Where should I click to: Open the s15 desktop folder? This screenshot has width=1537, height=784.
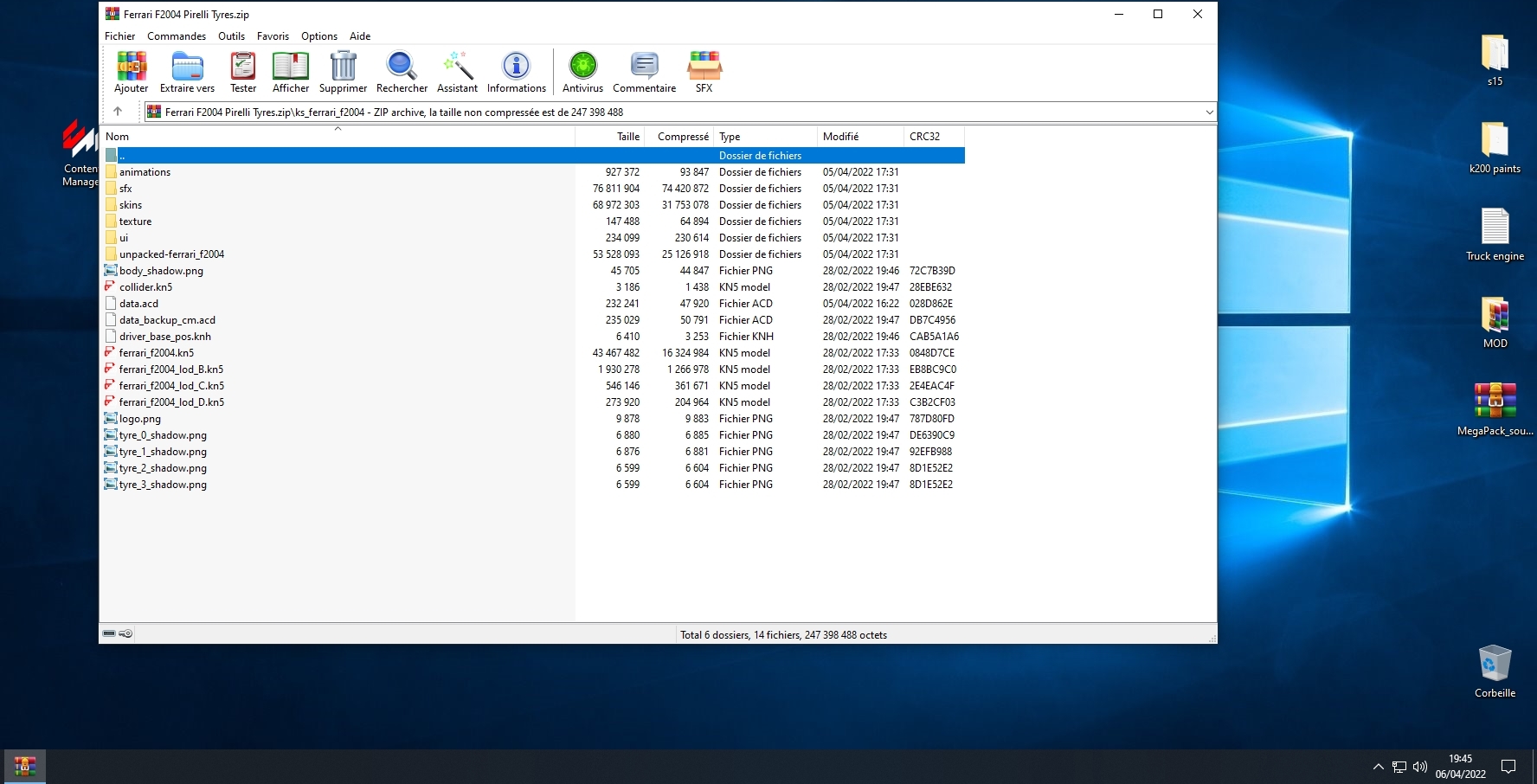point(1495,60)
